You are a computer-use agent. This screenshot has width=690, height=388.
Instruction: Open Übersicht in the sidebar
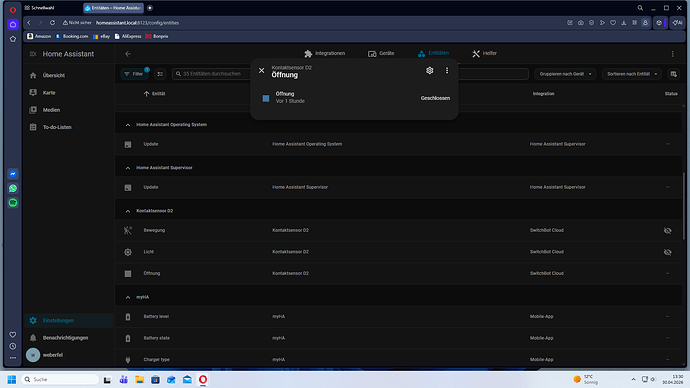(x=68, y=75)
